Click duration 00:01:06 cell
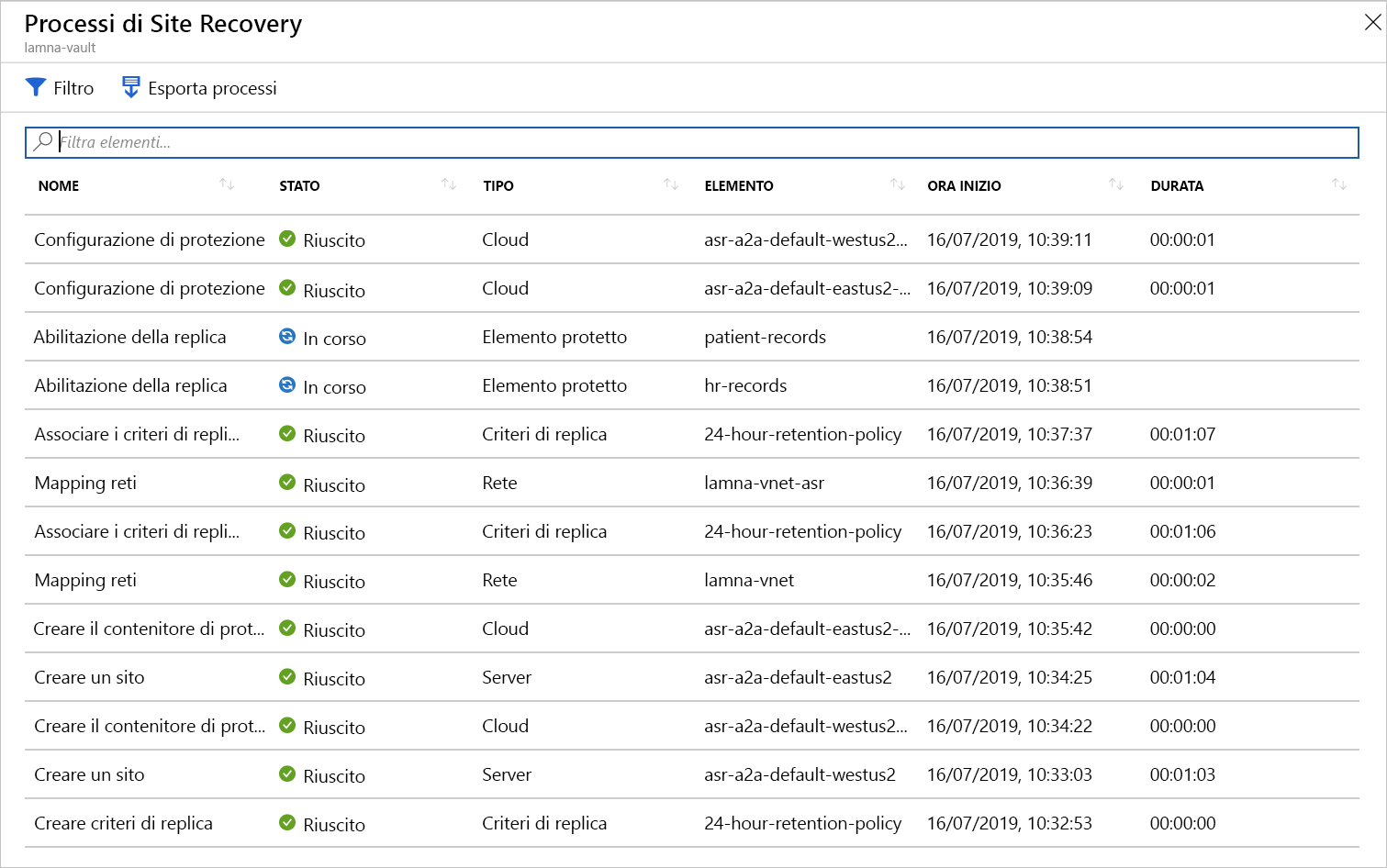Screen dimensions: 1387x868 pos(1182,531)
